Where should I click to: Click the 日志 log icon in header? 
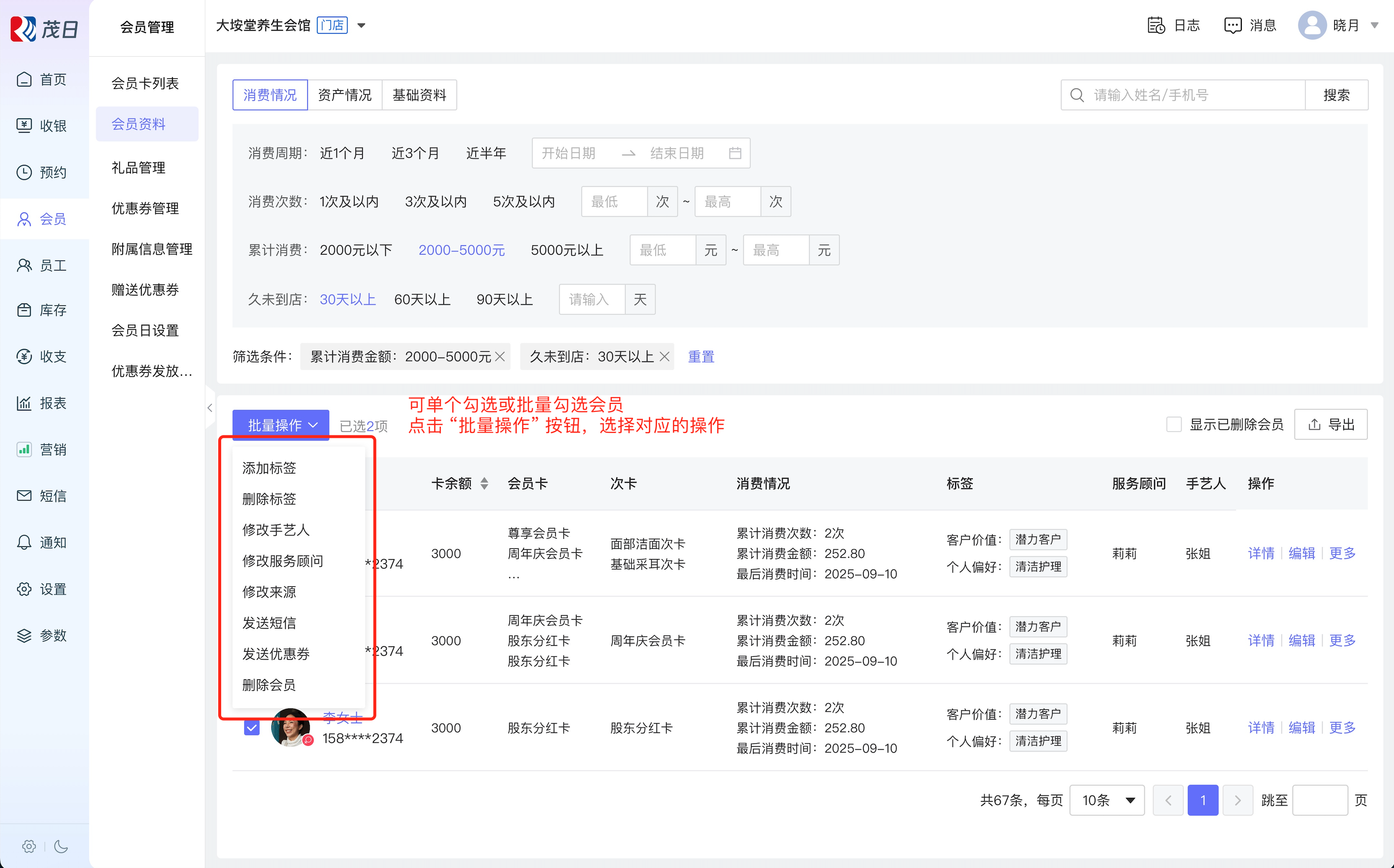click(x=1156, y=25)
